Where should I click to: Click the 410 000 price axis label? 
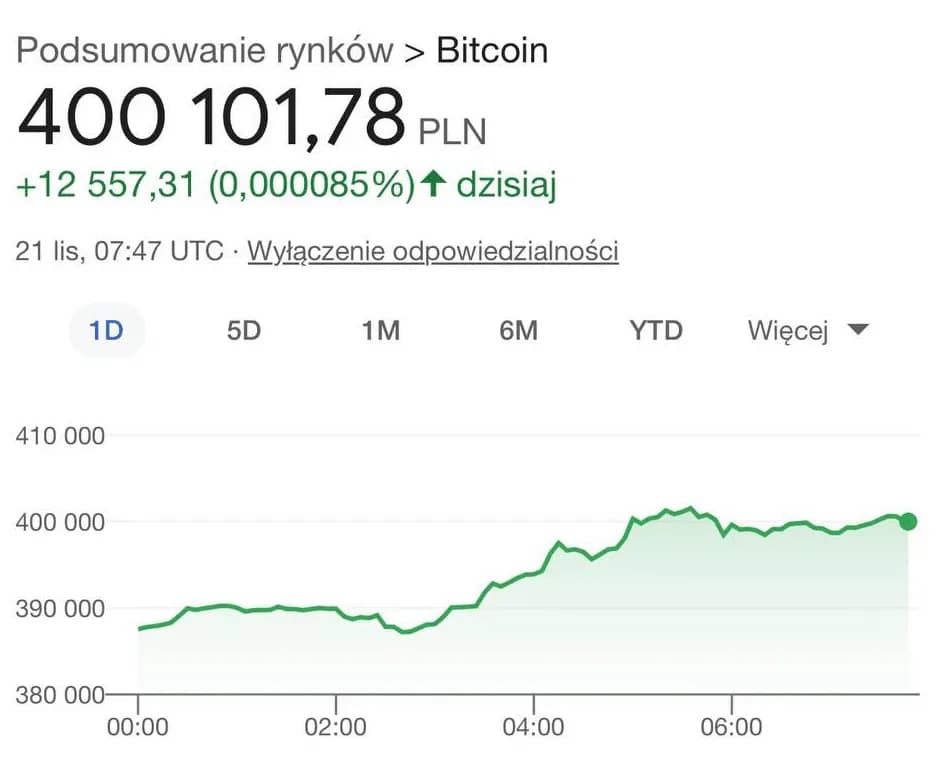[61, 436]
